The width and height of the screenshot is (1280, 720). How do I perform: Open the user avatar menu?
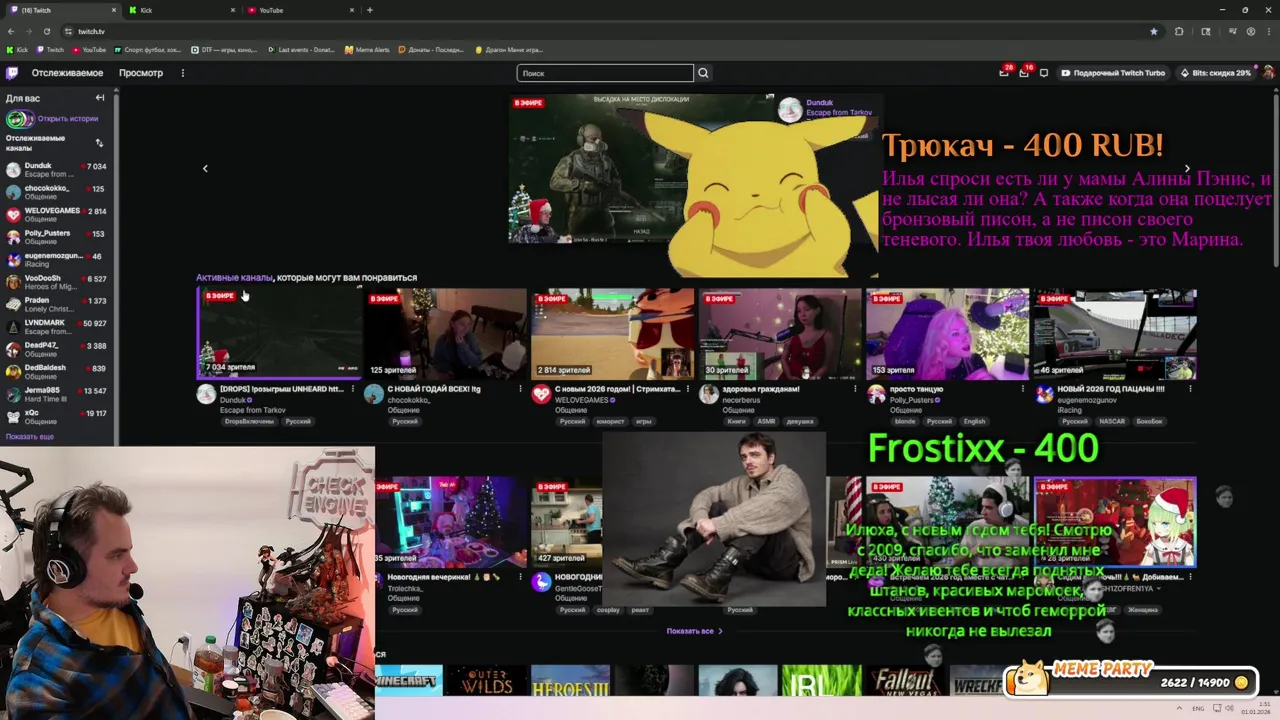[x=1268, y=73]
